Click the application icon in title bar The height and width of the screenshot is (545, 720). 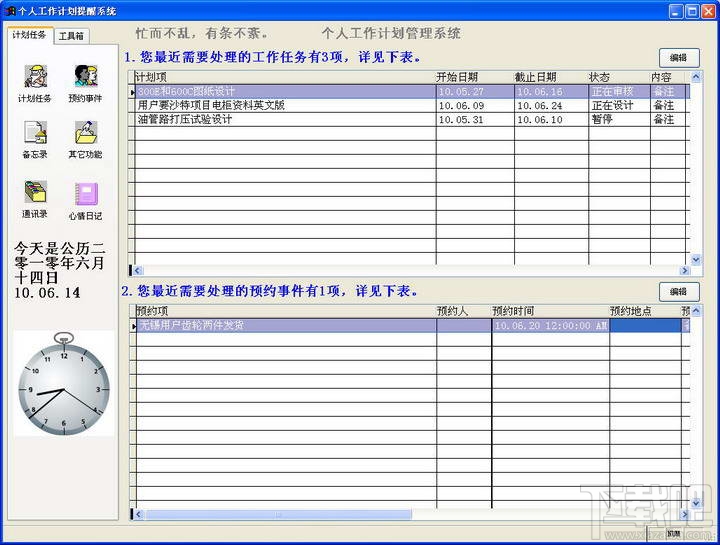tap(9, 10)
